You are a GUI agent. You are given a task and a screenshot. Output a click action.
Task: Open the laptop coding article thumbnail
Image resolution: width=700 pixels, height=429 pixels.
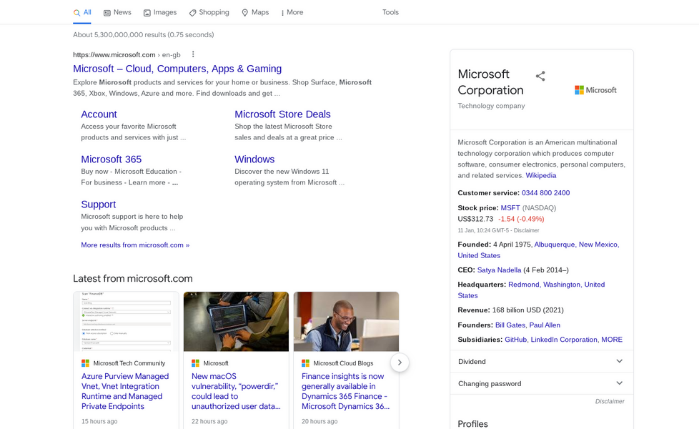(x=236, y=321)
